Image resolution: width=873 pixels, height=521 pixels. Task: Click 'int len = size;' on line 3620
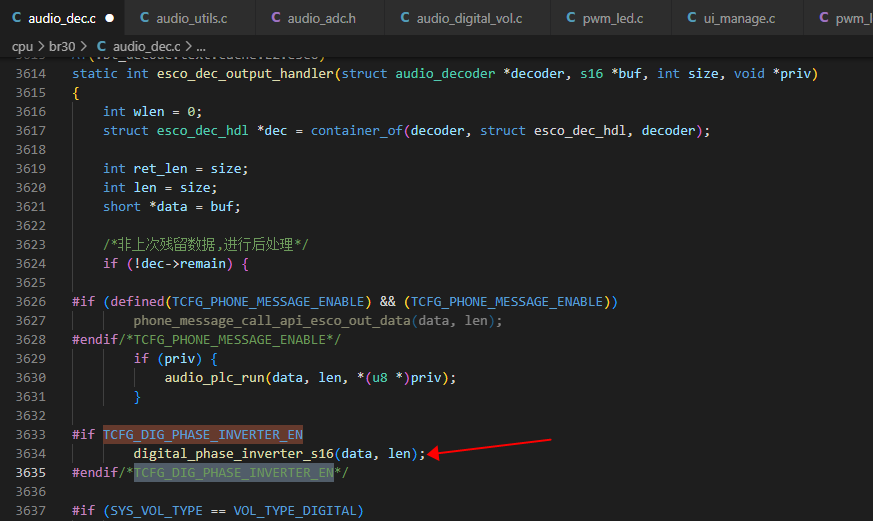click(160, 188)
